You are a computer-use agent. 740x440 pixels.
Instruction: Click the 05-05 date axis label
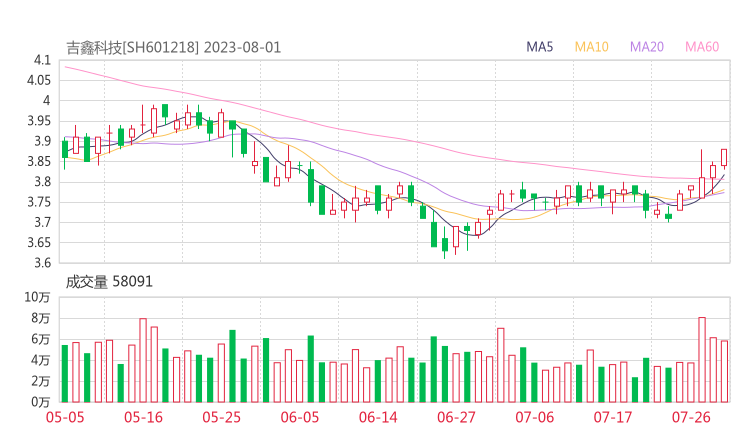click(65, 417)
